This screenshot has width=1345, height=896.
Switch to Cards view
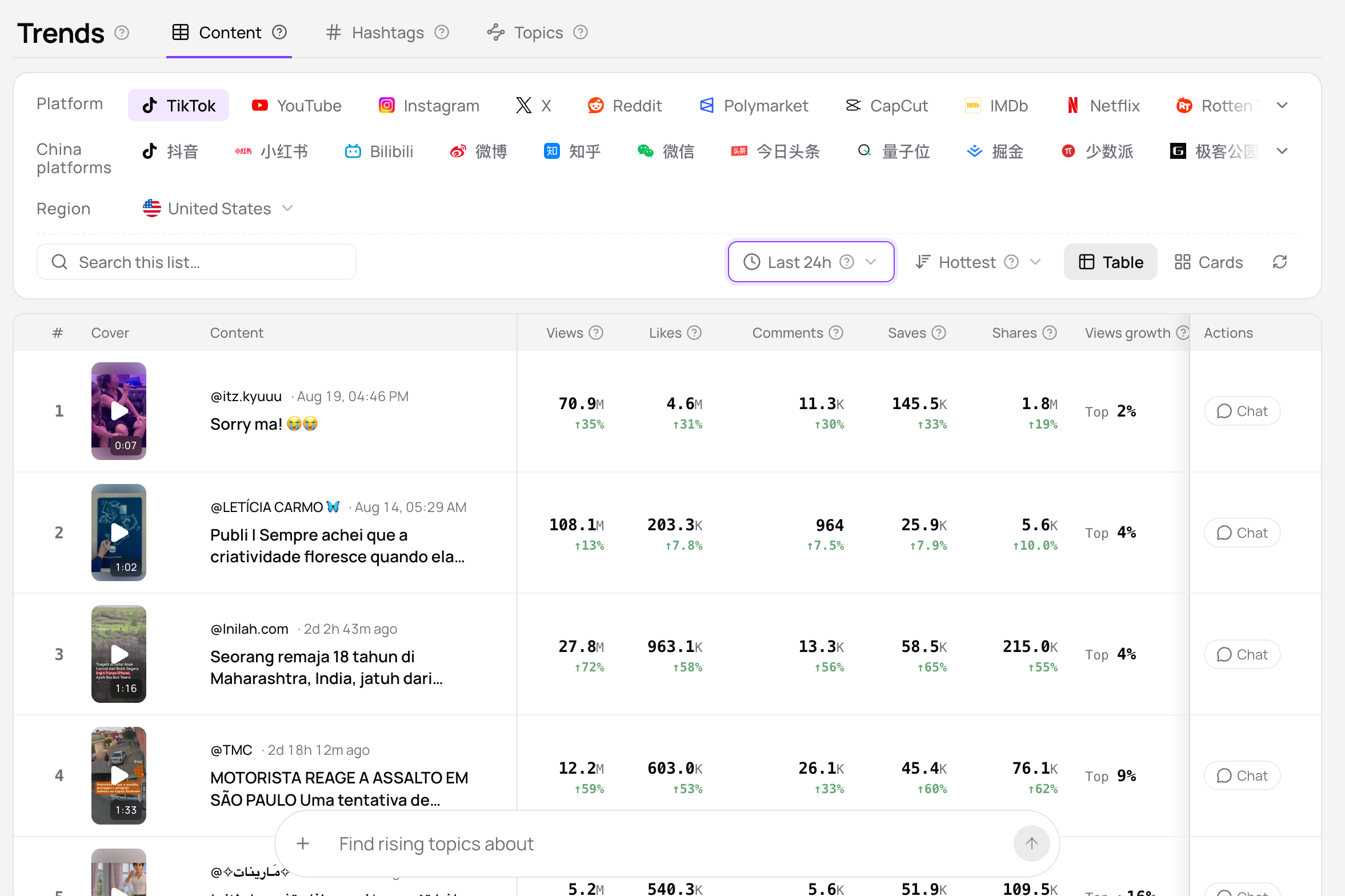pyautogui.click(x=1208, y=262)
